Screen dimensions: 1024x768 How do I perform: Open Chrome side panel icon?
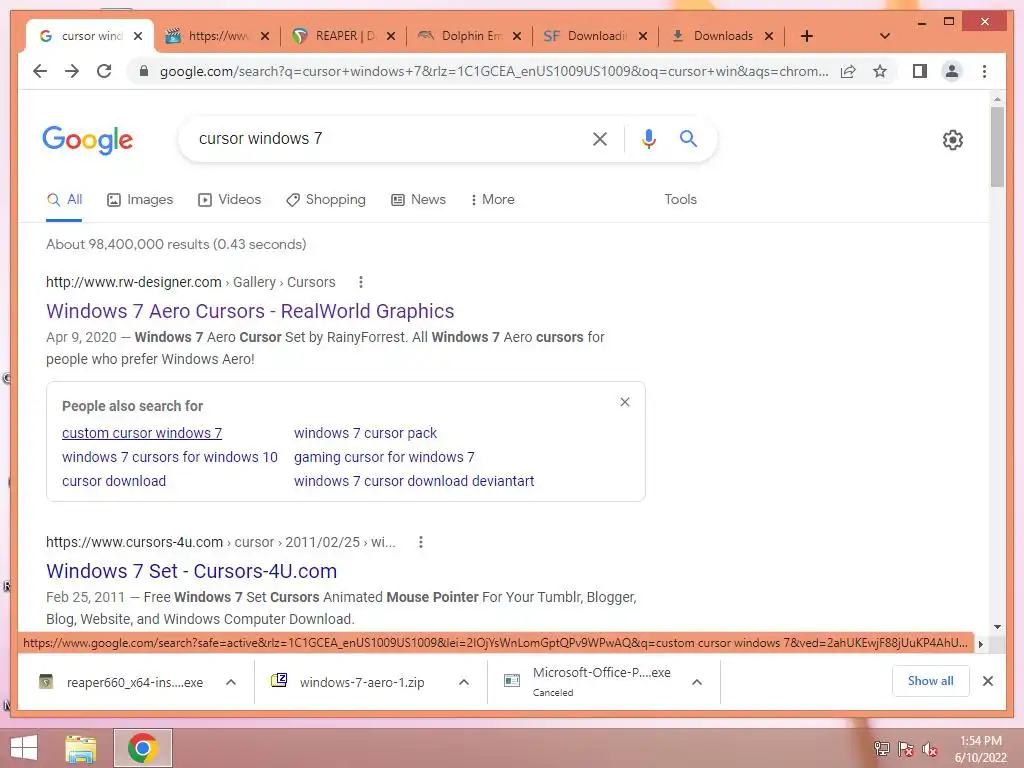pyautogui.click(x=920, y=71)
